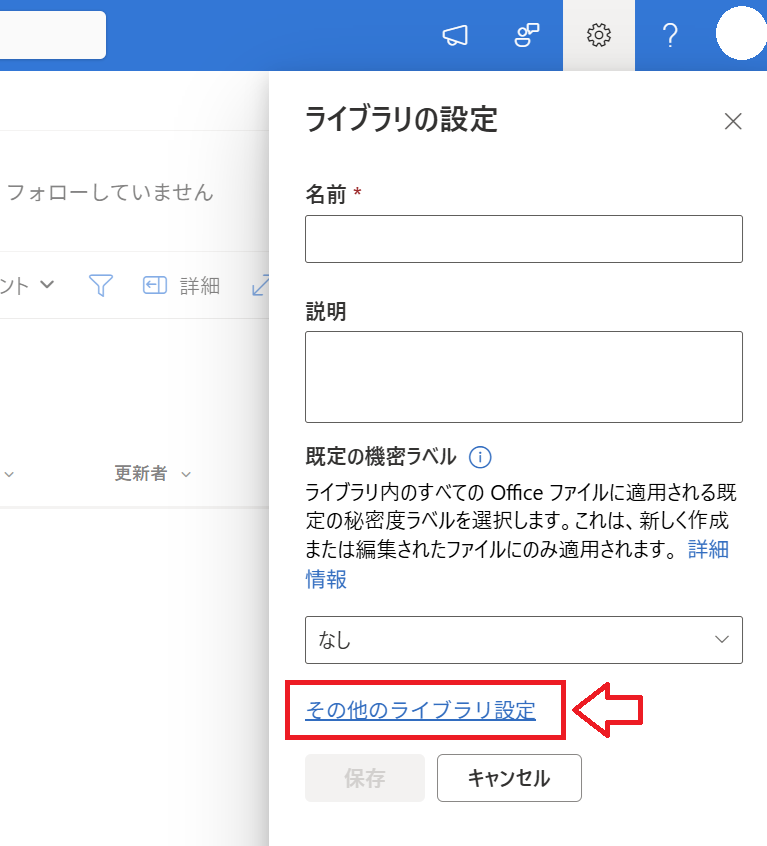
Task: Expand the 更新者 column header menu
Action: 153,474
